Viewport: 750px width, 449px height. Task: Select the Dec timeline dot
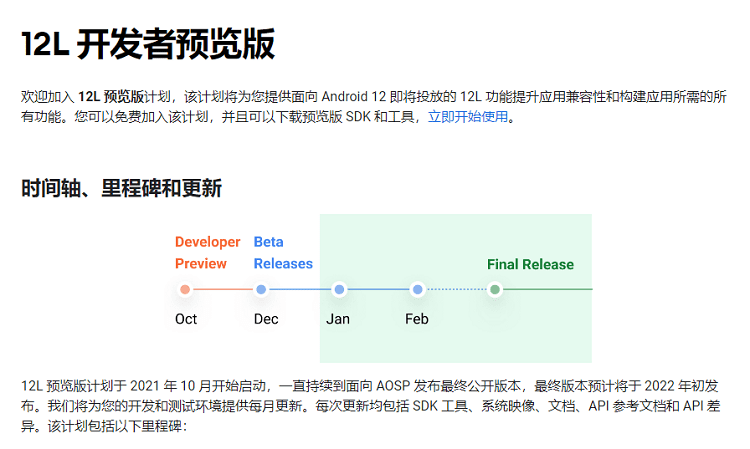tap(261, 289)
